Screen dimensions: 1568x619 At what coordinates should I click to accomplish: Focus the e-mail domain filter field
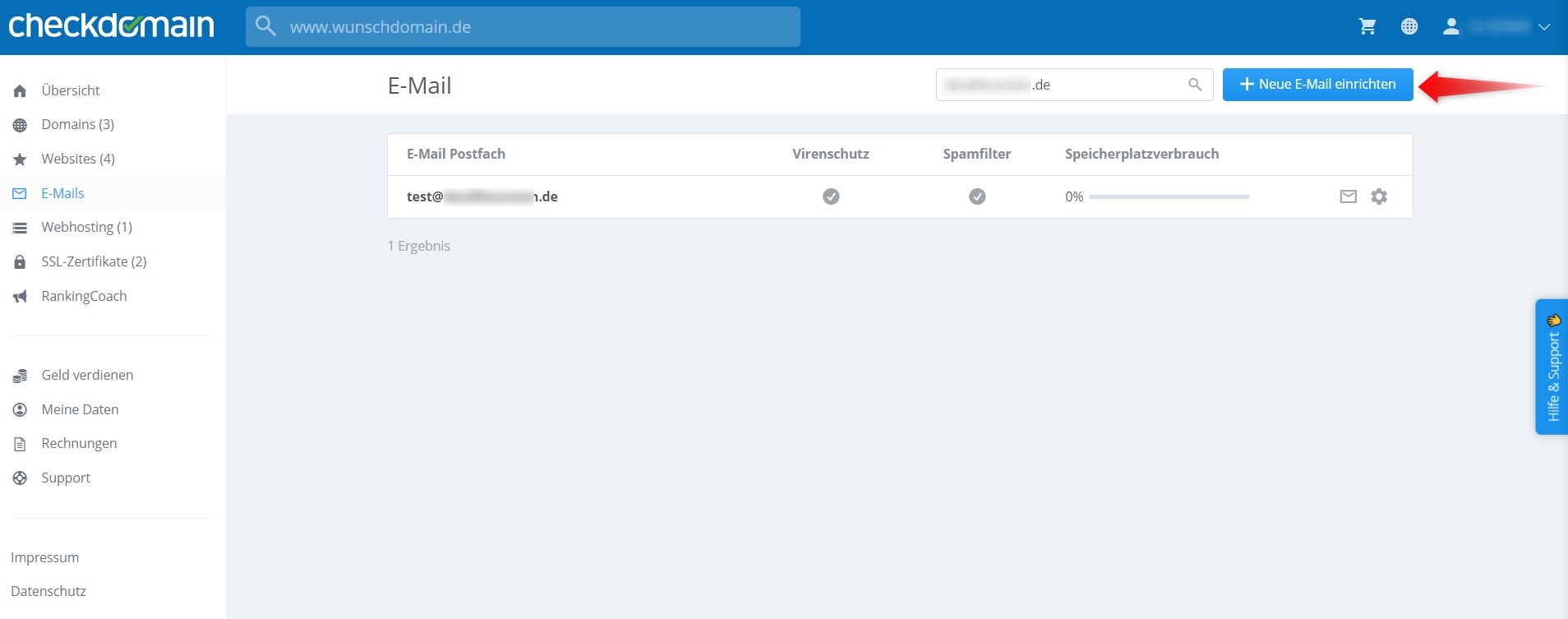coord(1074,85)
